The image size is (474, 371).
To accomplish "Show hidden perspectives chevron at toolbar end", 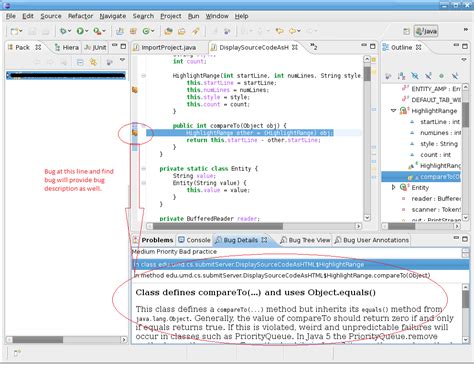I will point(466,30).
